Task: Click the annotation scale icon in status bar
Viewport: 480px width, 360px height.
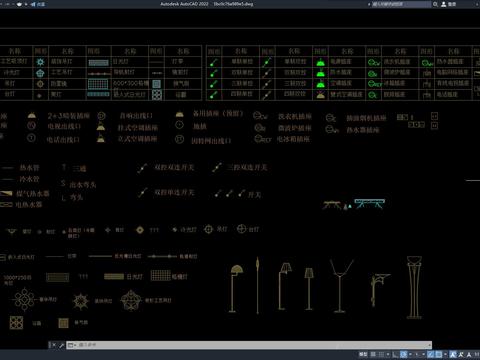Action: pyautogui.click(x=469, y=354)
